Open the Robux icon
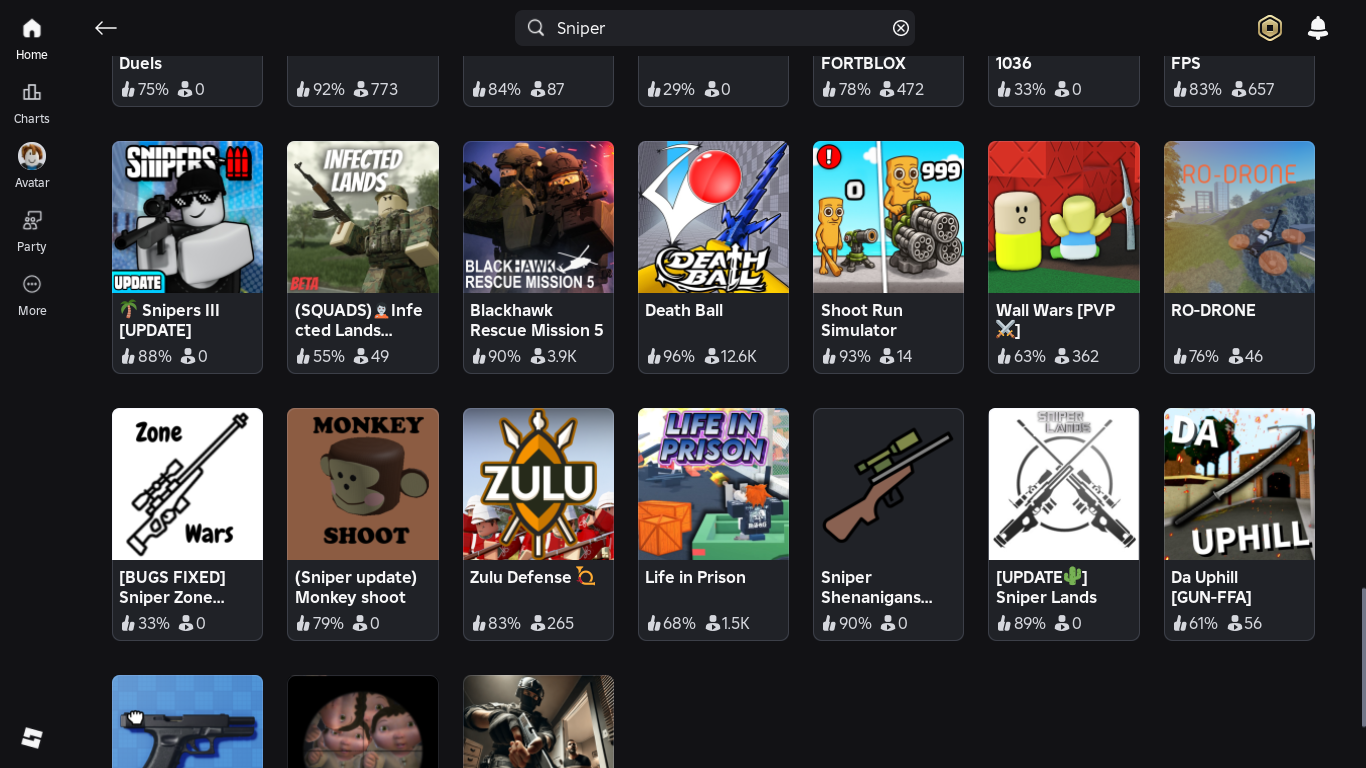 coord(1270,28)
